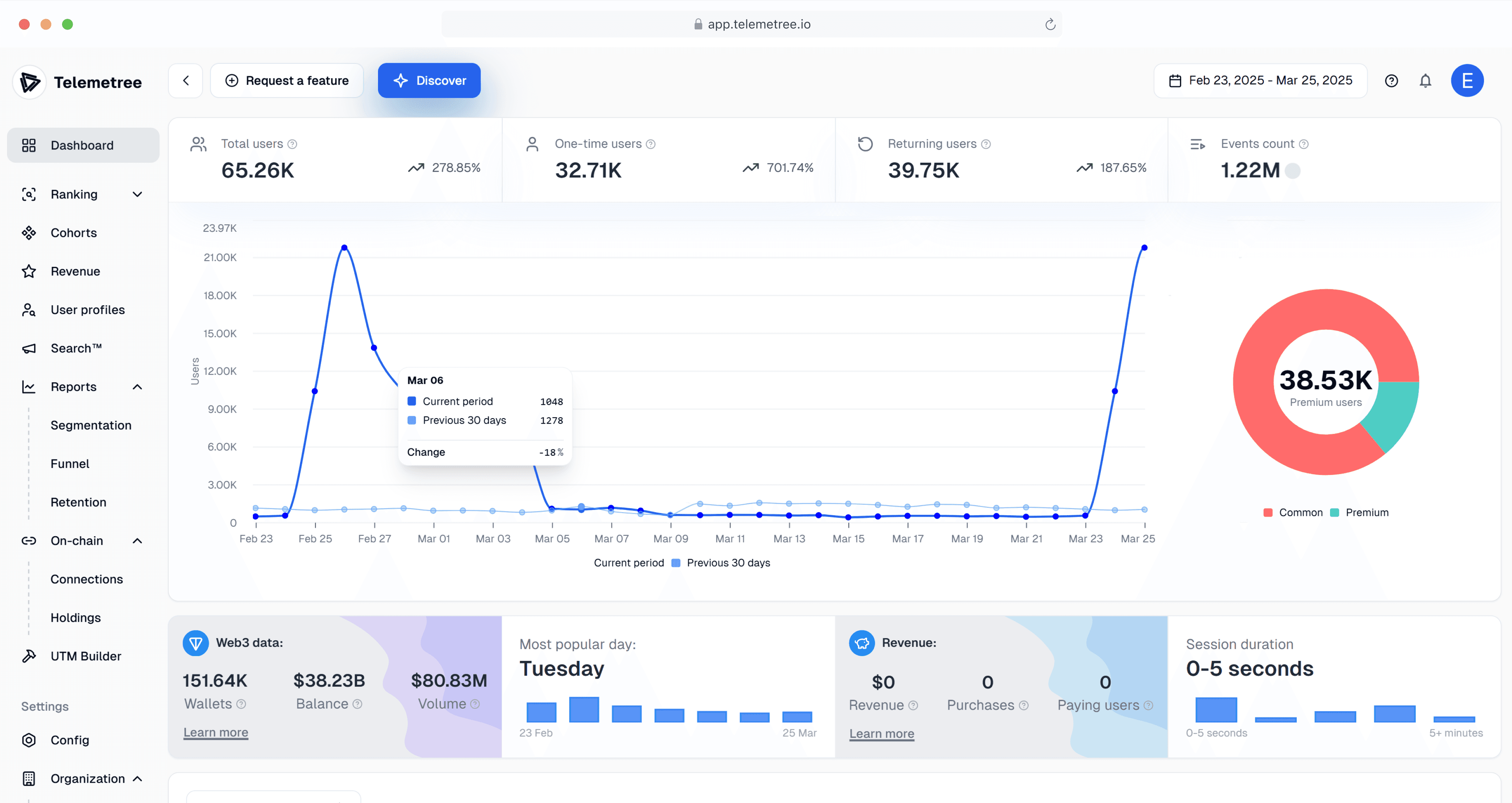The width and height of the screenshot is (1512, 803).
Task: Toggle Premium segment in donut legend
Action: tap(1360, 513)
